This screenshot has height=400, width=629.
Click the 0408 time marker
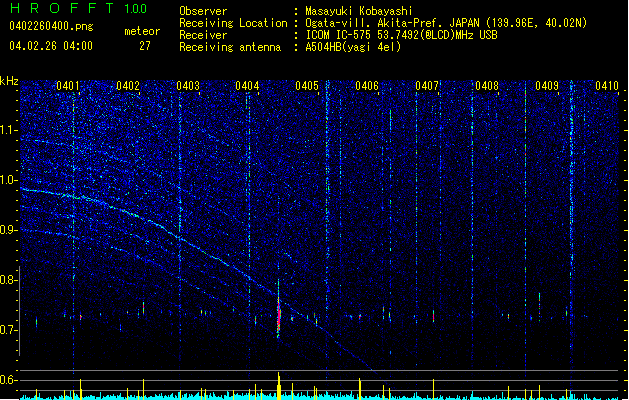tap(487, 86)
